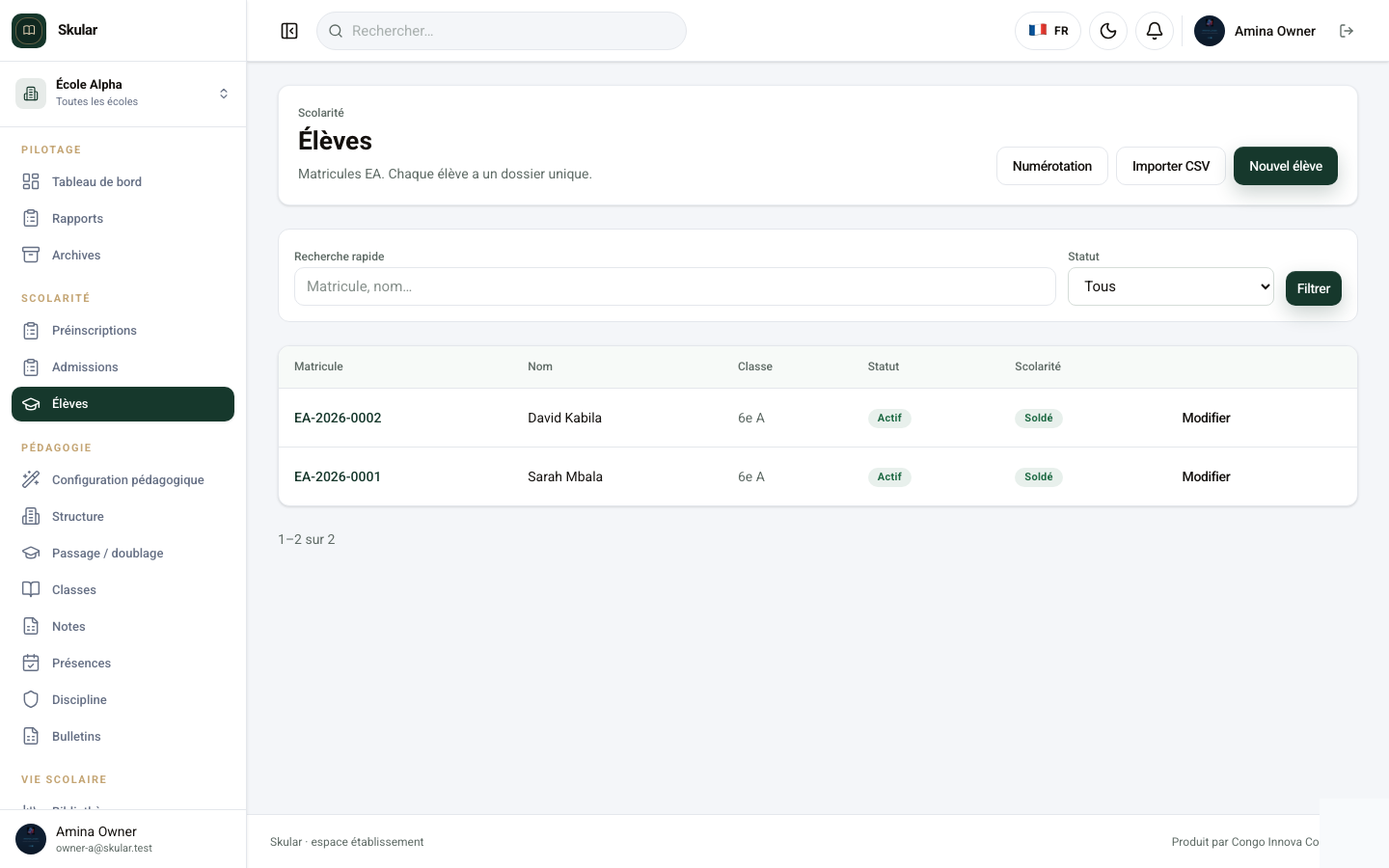Toggle dark mode with the moon icon
This screenshot has width=1389, height=868.
pyautogui.click(x=1108, y=31)
